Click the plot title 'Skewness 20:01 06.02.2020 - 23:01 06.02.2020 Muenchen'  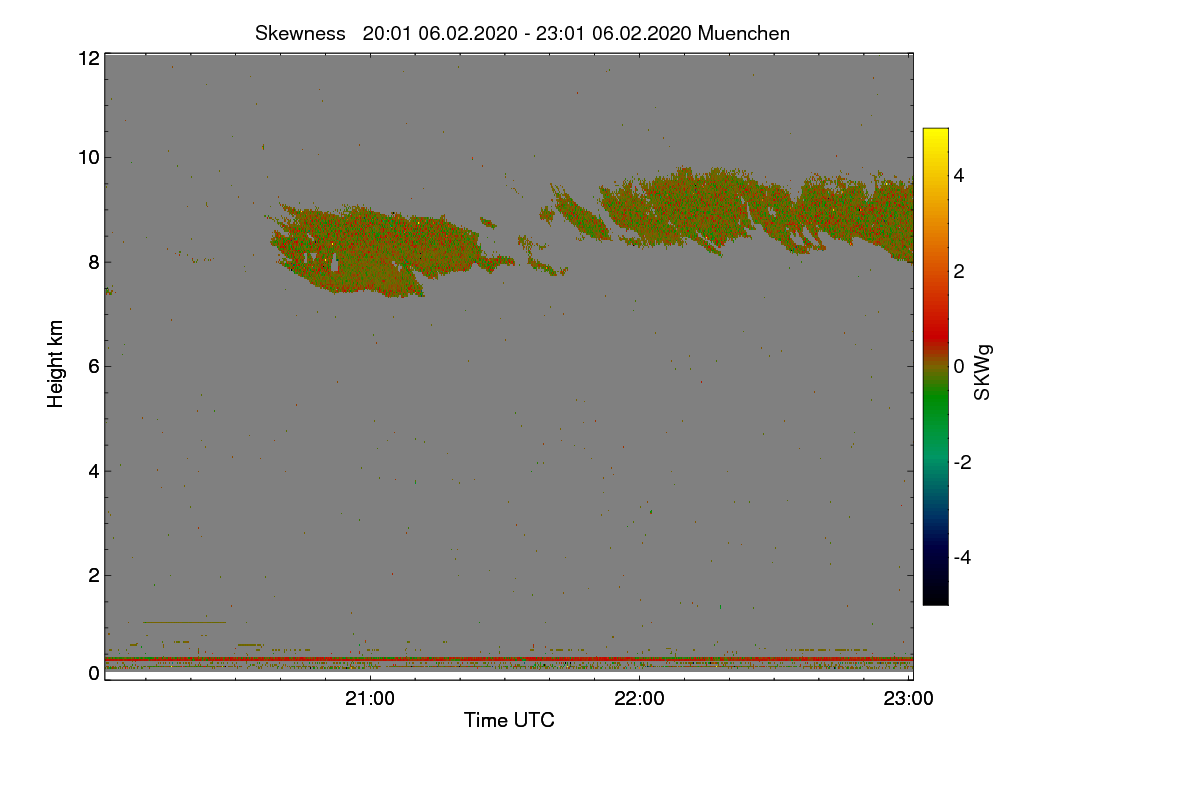(522, 33)
